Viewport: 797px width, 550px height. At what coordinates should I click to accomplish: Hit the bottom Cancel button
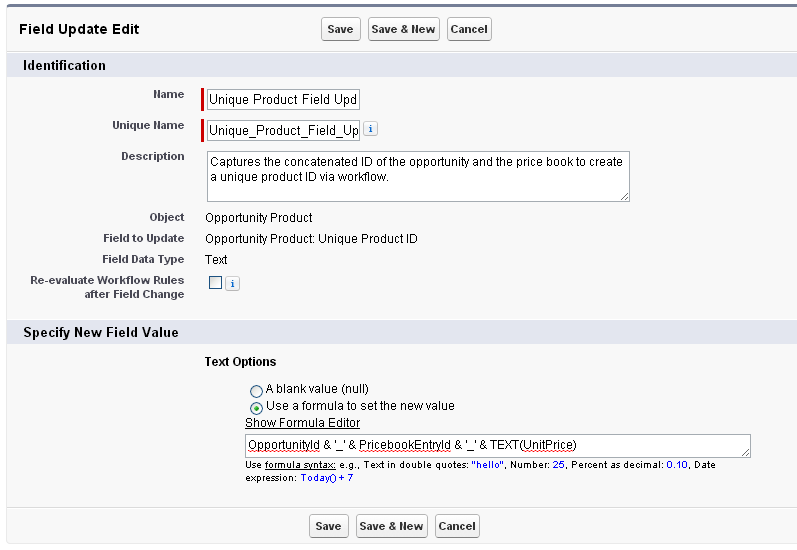coord(457,526)
